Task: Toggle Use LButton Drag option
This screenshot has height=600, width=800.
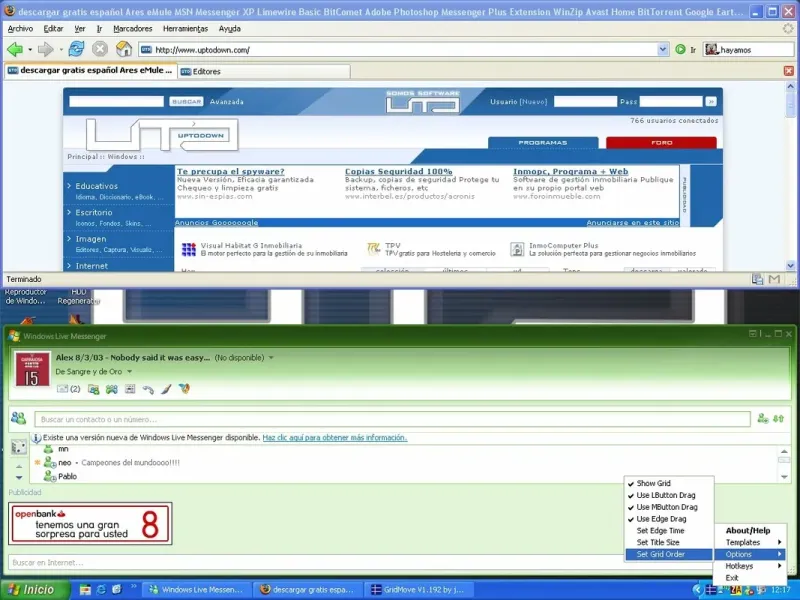Action: point(668,495)
